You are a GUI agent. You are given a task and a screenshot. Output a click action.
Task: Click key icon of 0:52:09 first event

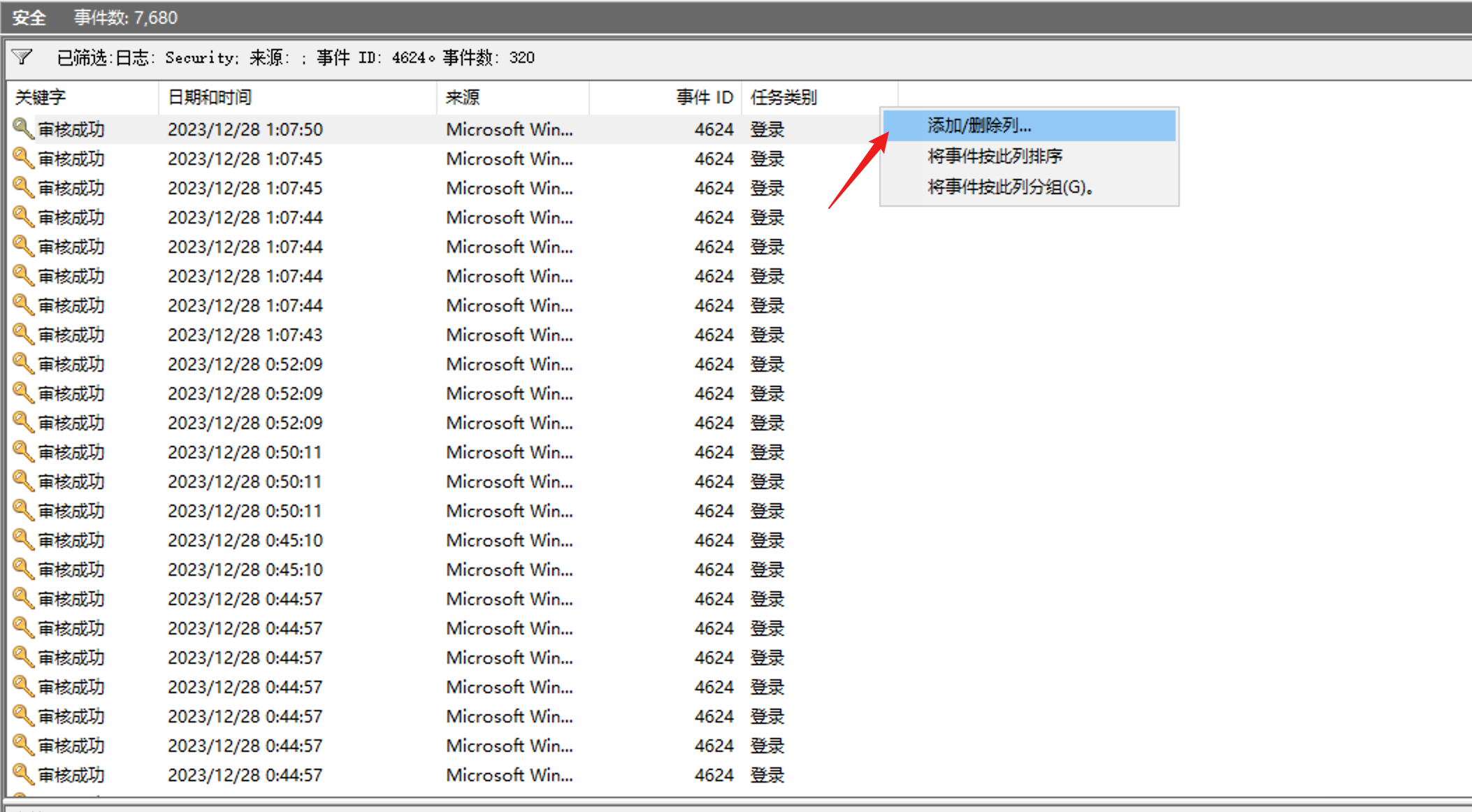click(x=23, y=363)
